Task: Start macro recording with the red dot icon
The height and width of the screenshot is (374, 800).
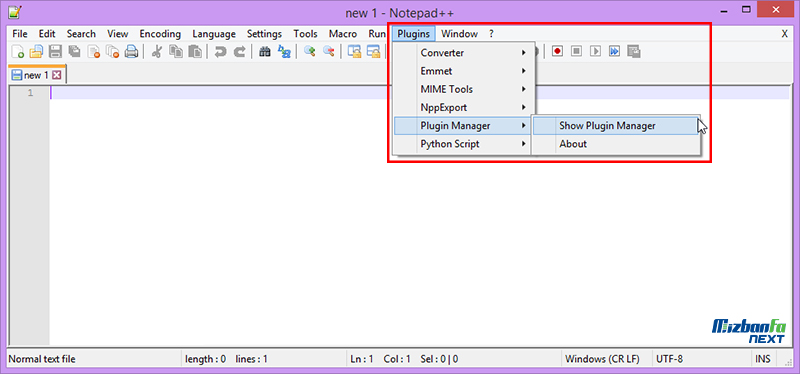Action: 557,51
